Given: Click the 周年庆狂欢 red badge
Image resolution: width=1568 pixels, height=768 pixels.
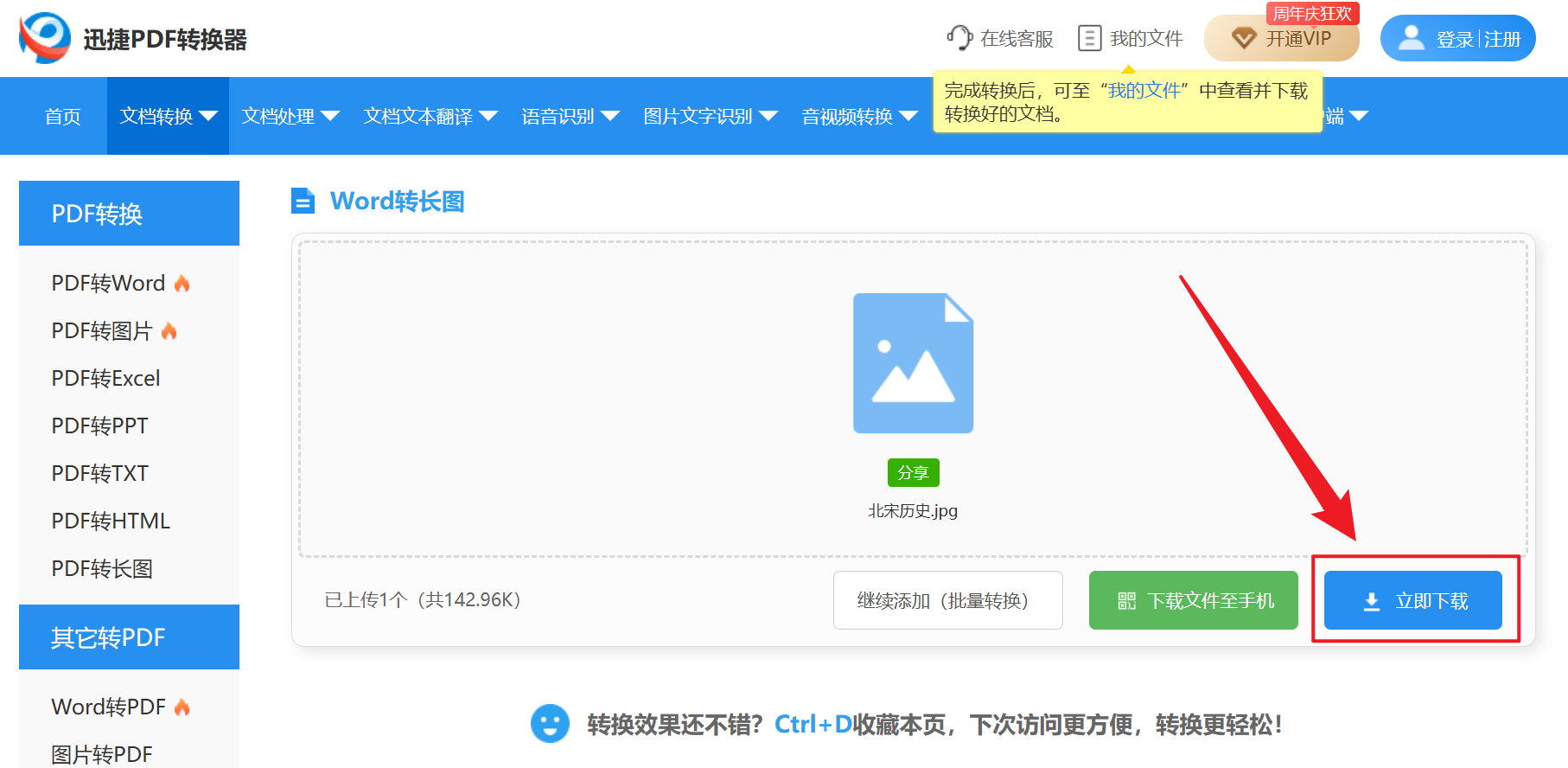Looking at the screenshot, I should point(1312,13).
